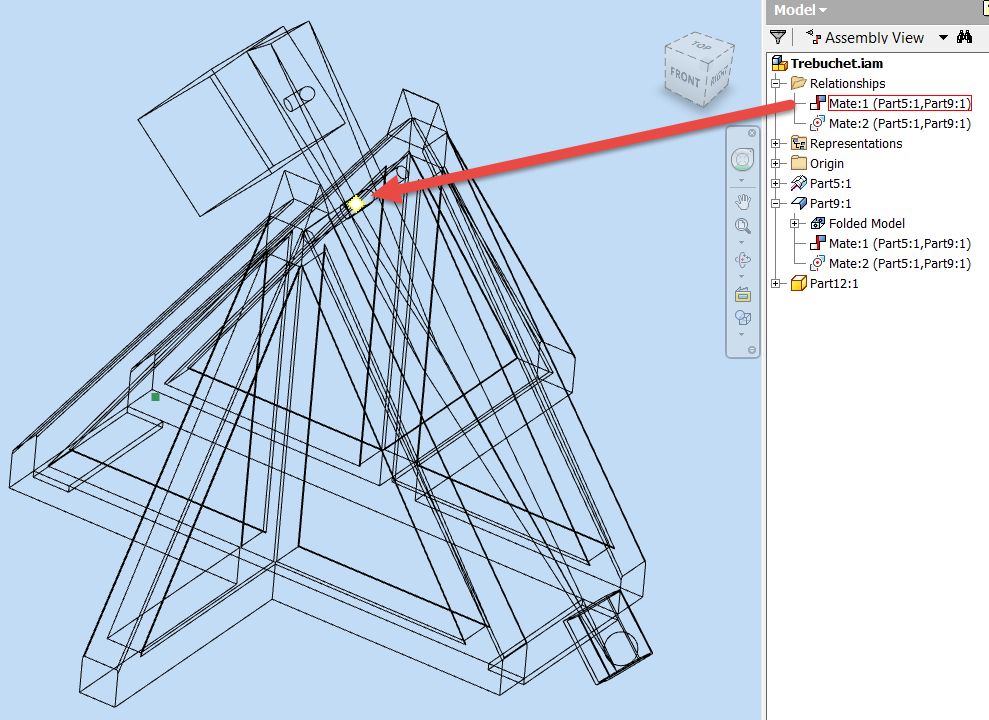Activate the Zoom tool on navigation bar
989x720 pixels.
click(741, 225)
